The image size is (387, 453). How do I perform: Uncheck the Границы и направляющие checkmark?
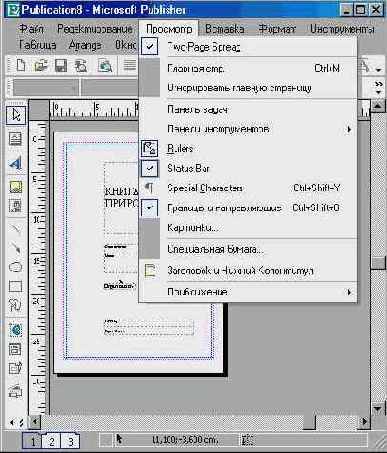149,208
